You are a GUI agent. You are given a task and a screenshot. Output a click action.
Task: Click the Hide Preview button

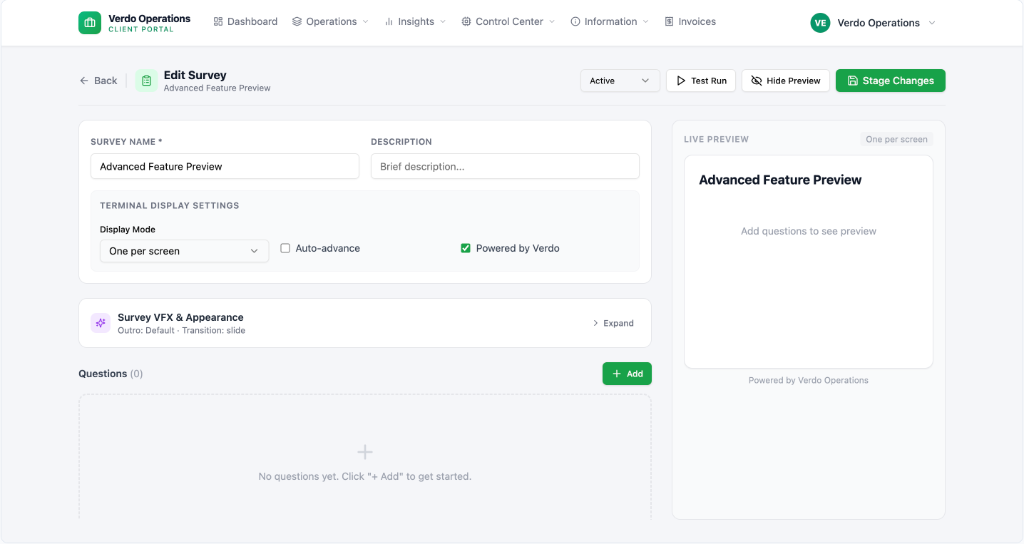(786, 80)
